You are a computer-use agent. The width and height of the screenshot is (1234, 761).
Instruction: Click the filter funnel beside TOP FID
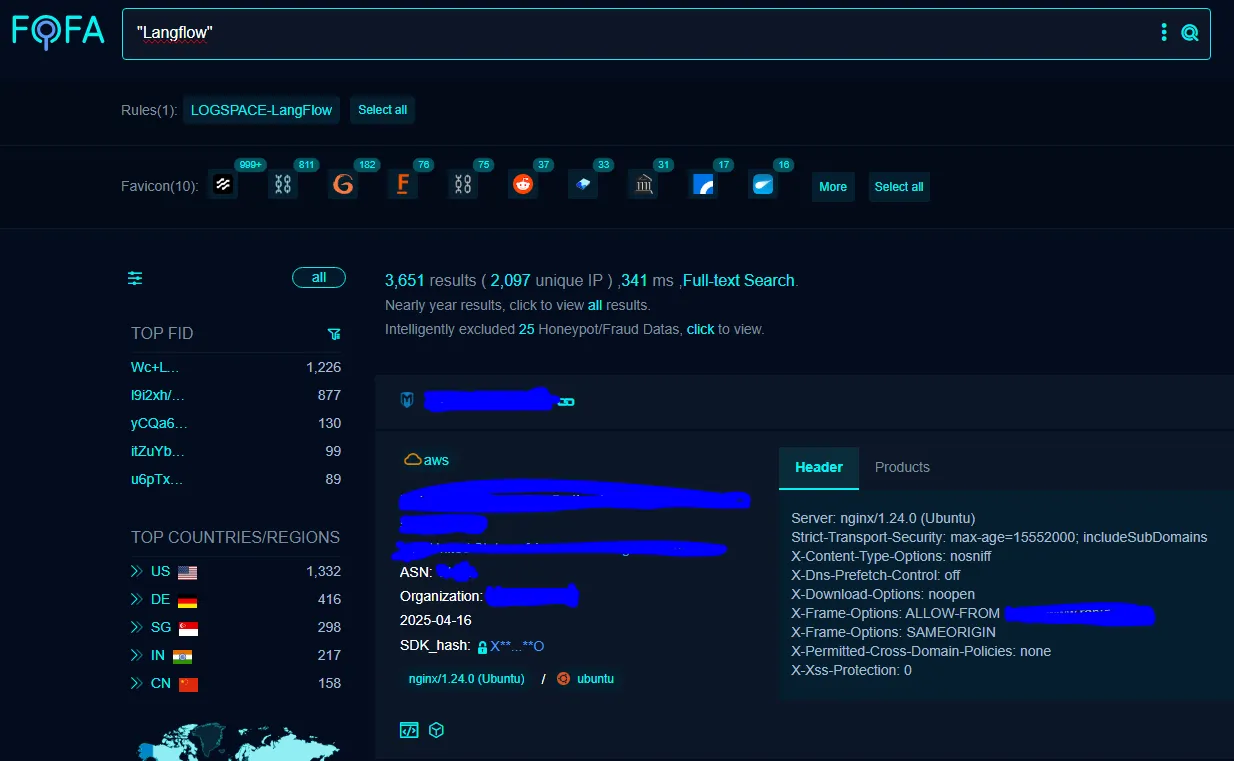334,333
